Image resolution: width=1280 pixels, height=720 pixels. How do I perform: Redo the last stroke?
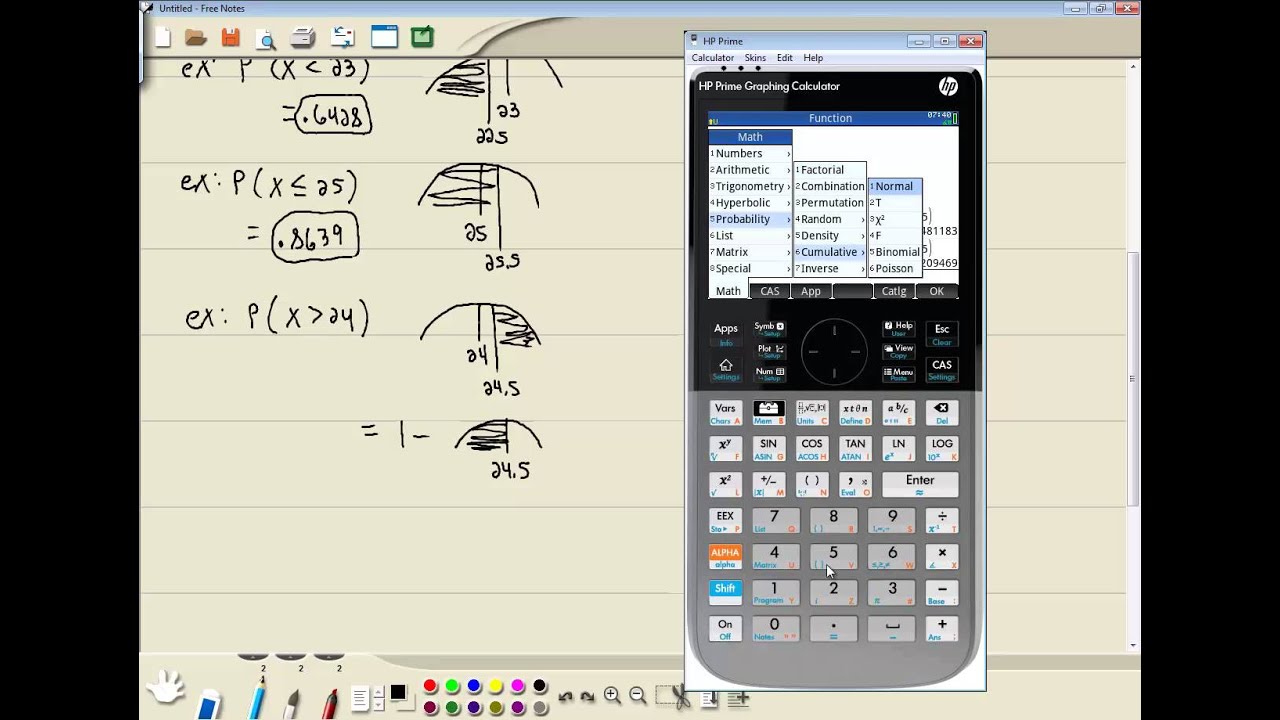click(588, 697)
